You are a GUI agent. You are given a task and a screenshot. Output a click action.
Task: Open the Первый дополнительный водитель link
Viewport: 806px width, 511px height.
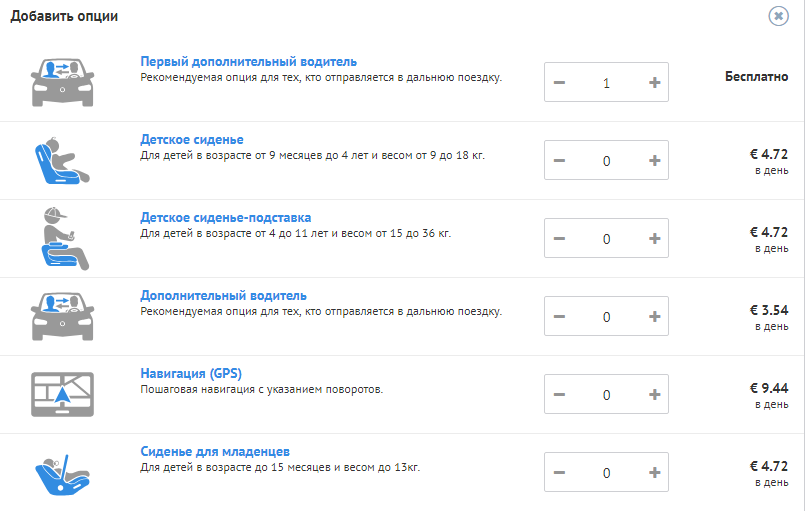tap(248, 62)
